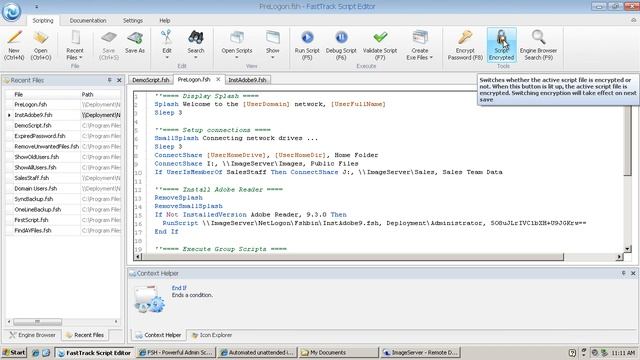Pin the Recent Files panel
The height and width of the screenshot is (360, 640).
(109, 80)
